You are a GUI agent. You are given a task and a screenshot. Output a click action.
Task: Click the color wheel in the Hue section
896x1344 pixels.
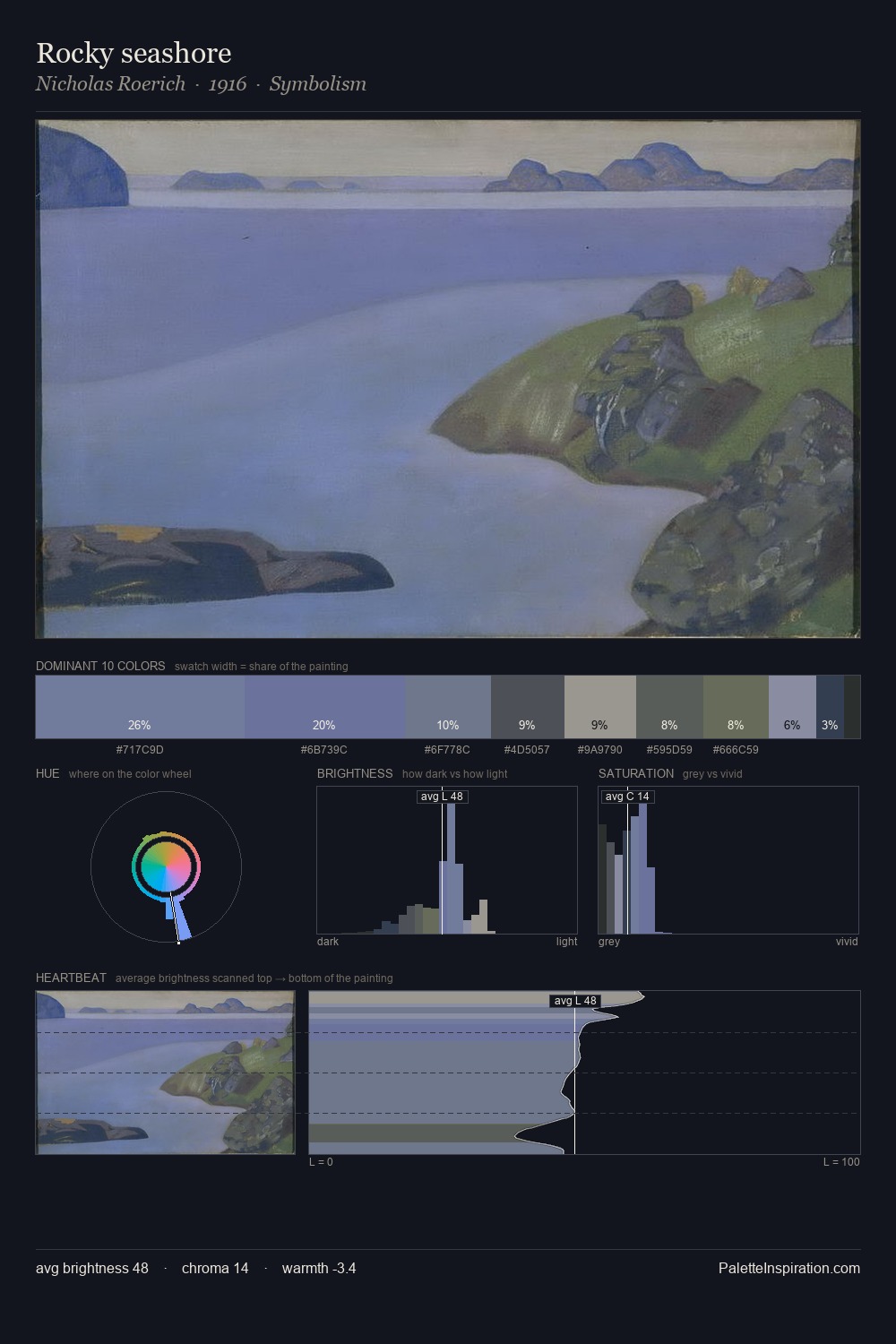click(166, 867)
